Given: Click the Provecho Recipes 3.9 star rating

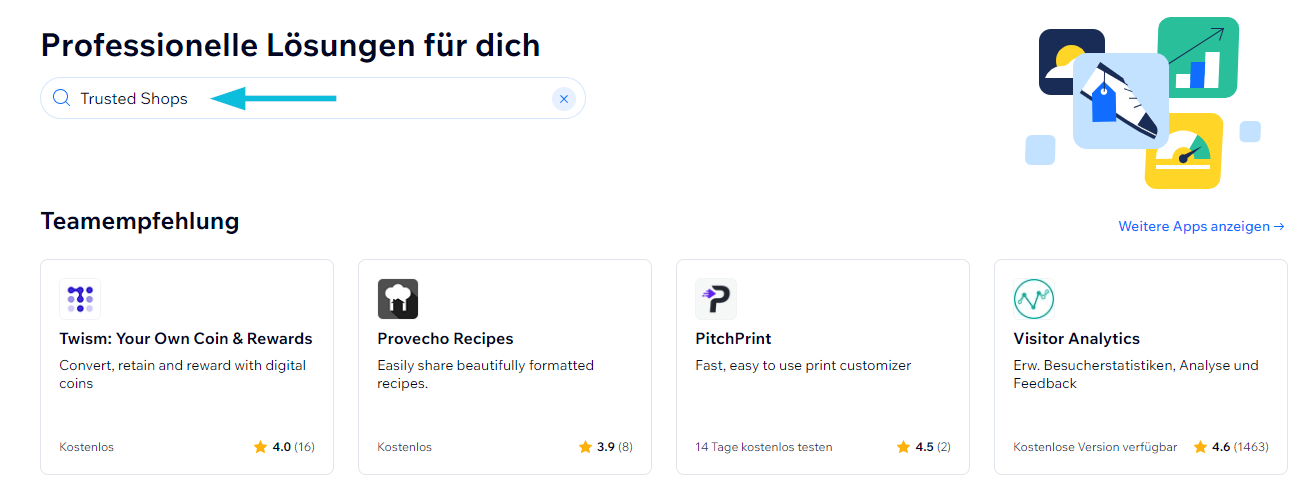Looking at the screenshot, I should point(606,447).
